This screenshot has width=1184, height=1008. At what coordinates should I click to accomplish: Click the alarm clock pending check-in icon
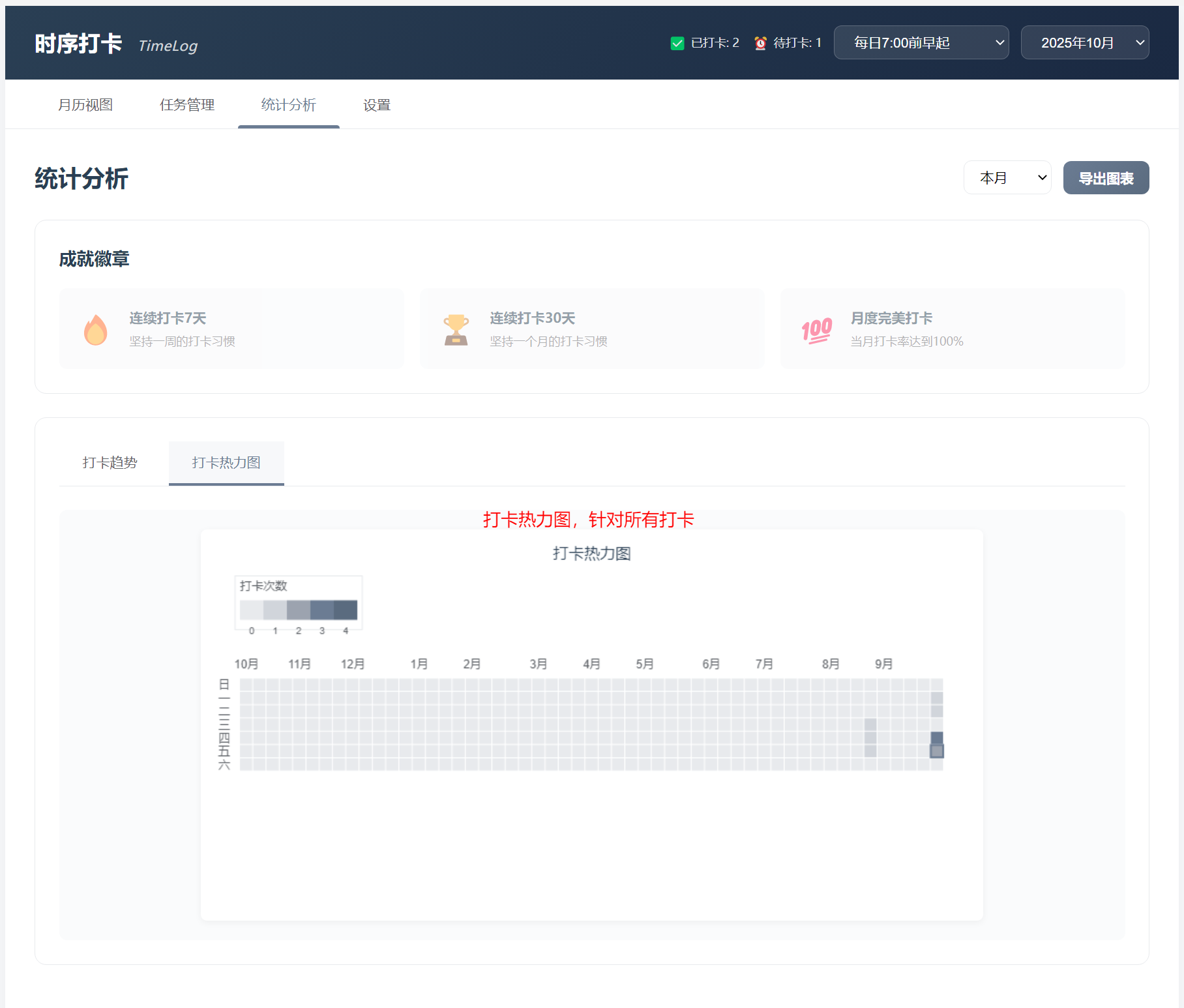coord(760,43)
